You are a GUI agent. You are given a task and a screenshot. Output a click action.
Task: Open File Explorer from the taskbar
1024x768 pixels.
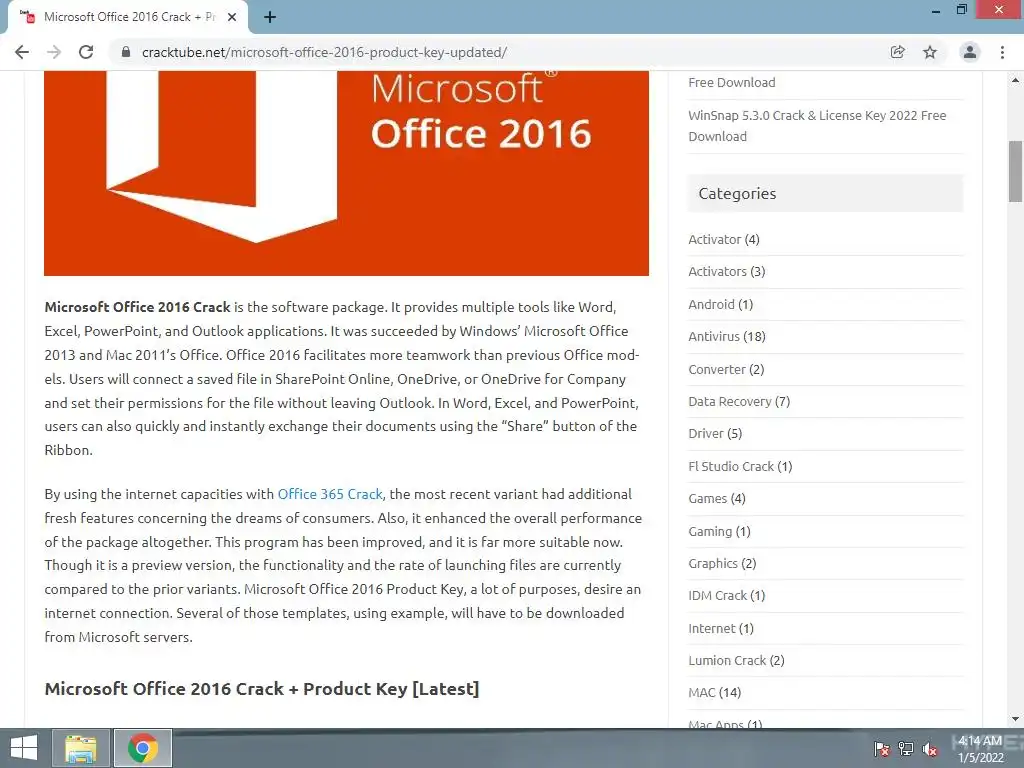[80, 748]
